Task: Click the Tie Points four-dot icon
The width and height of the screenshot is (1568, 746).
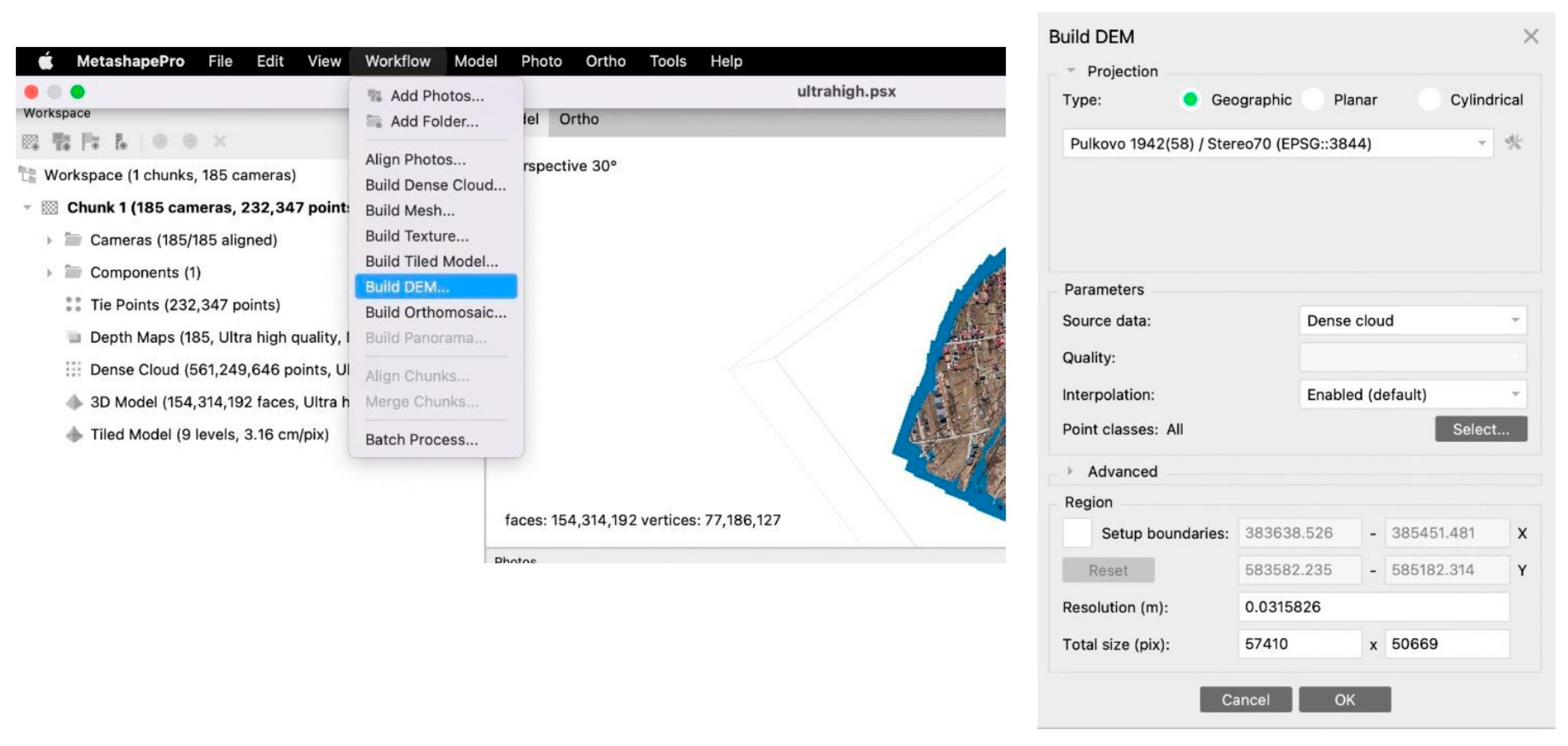Action: [x=73, y=304]
